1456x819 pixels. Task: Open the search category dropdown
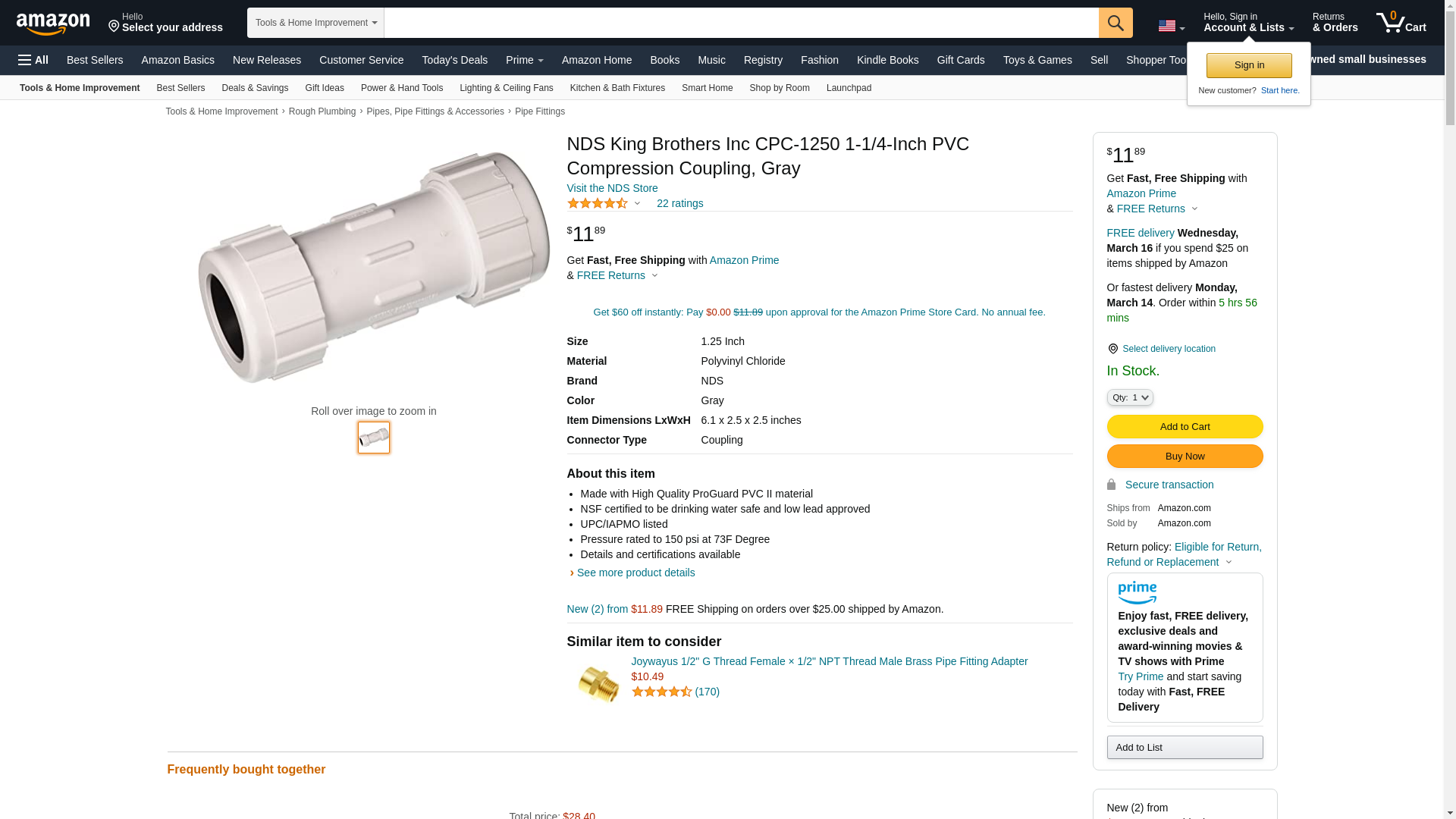pyautogui.click(x=315, y=23)
